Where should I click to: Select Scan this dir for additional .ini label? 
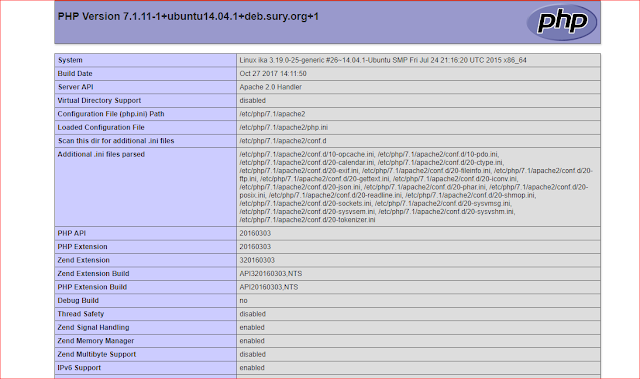click(x=116, y=141)
